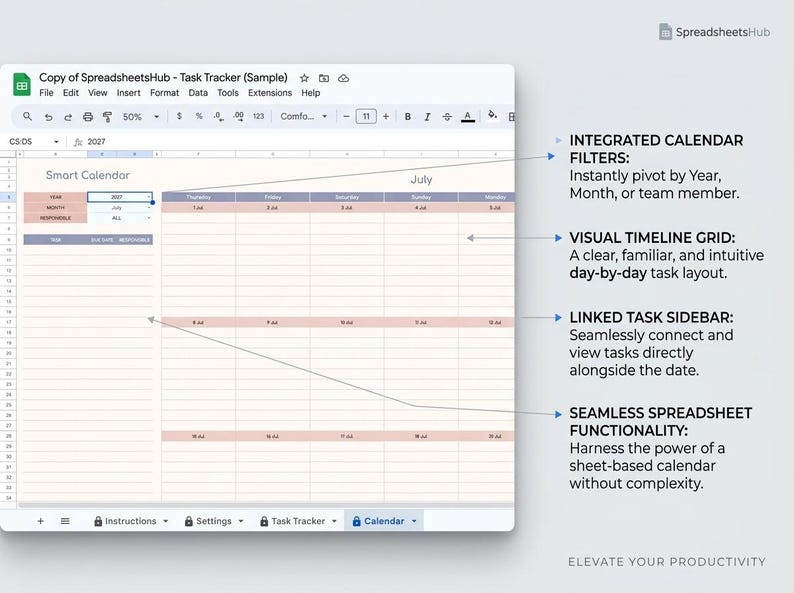
Task: Open the File menu
Action: coord(46,93)
